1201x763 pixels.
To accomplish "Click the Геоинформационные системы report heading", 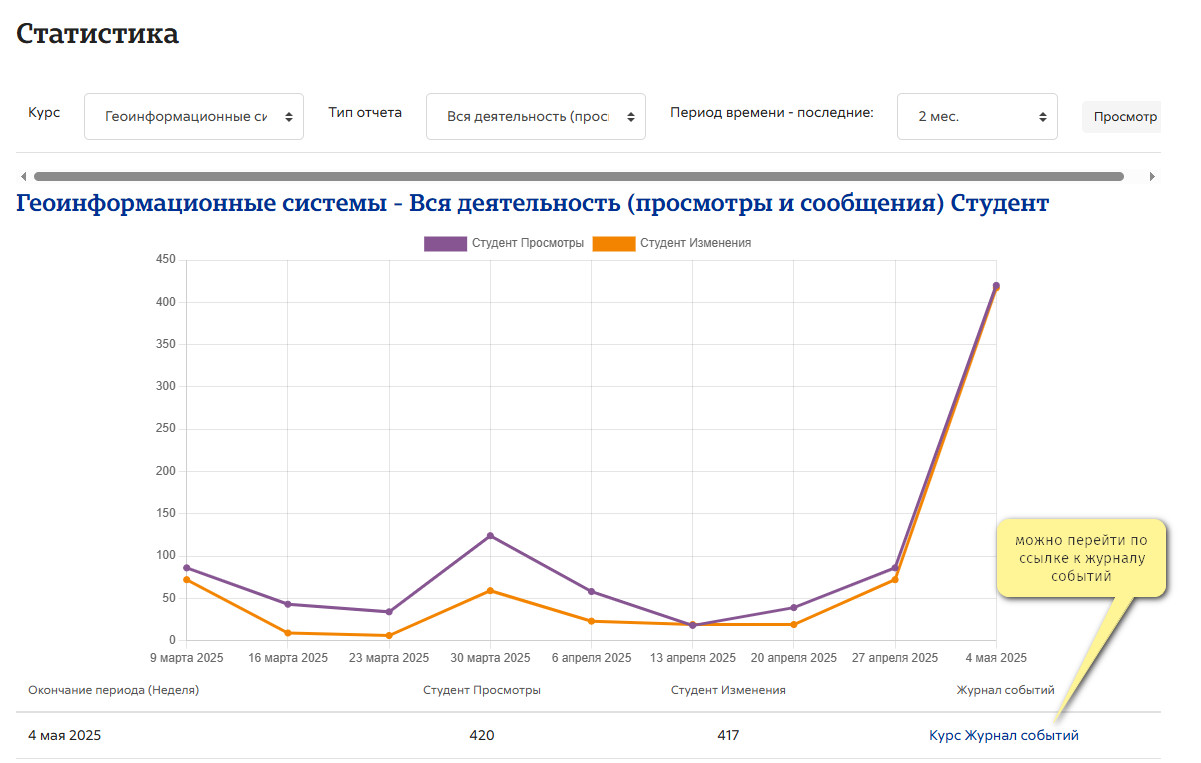I will [x=532, y=204].
